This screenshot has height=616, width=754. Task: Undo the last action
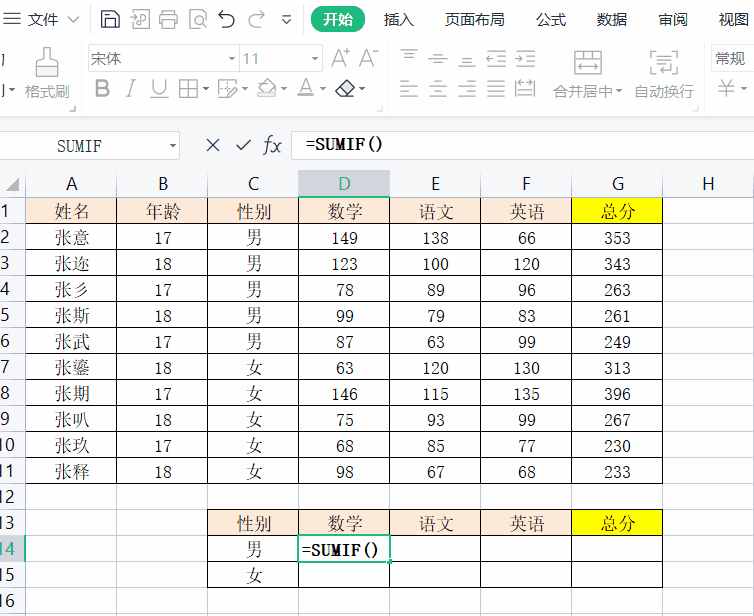pos(227,19)
